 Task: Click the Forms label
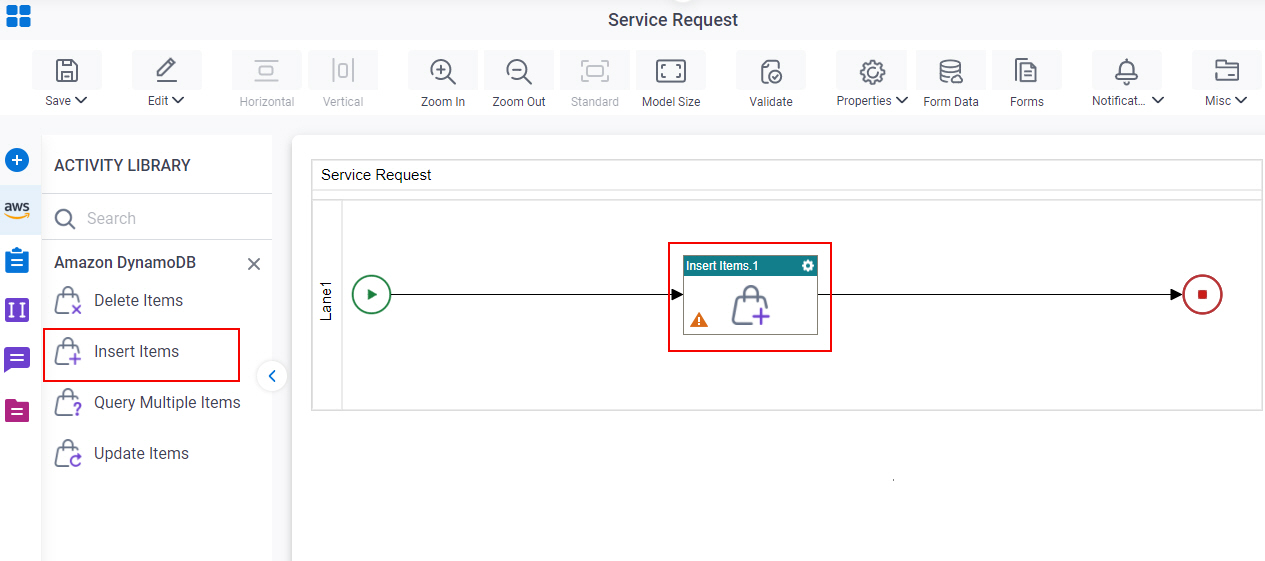point(1027,102)
